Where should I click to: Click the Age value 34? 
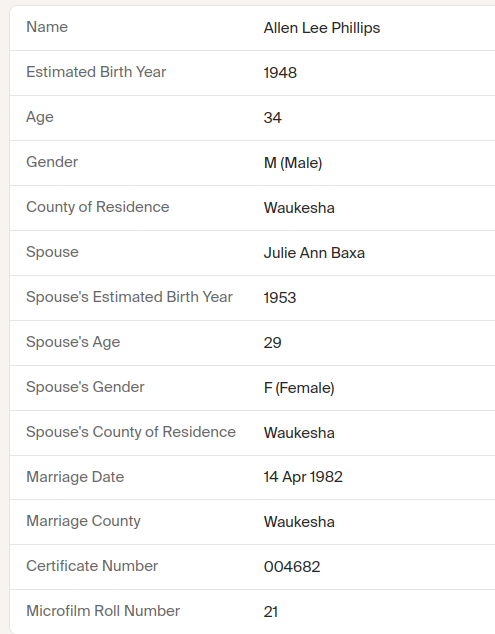[272, 118]
